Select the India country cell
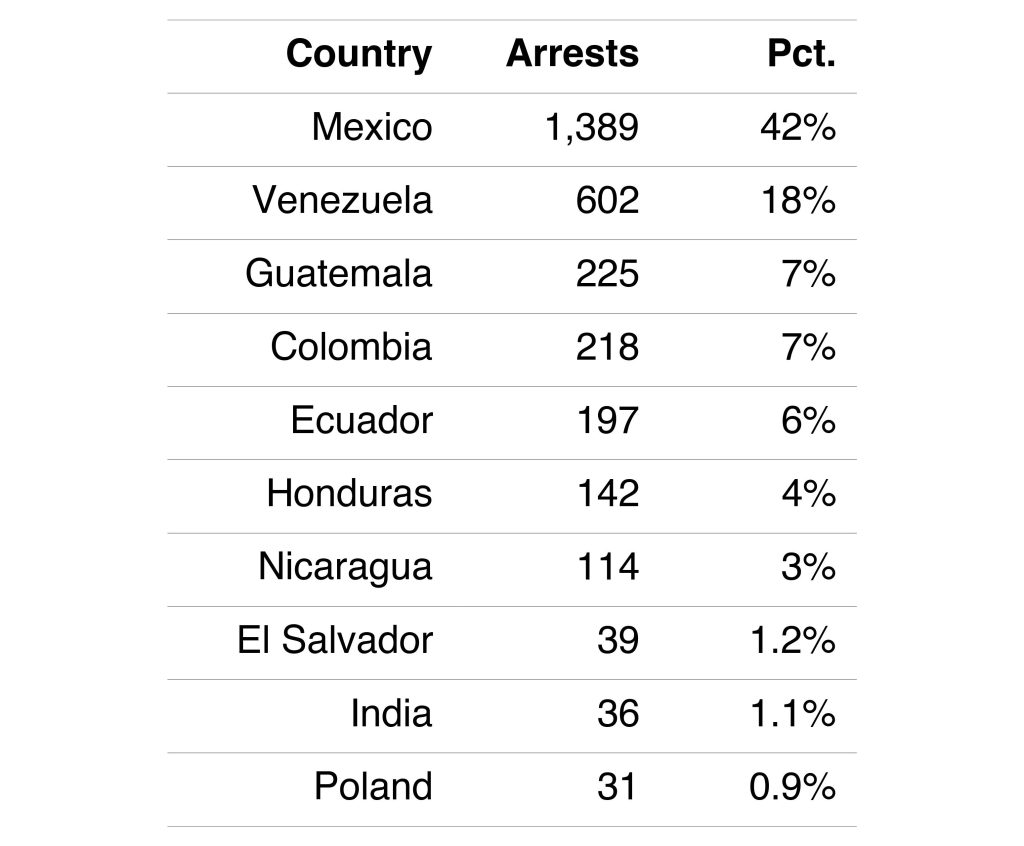The width and height of the screenshot is (1024, 846). click(x=391, y=713)
